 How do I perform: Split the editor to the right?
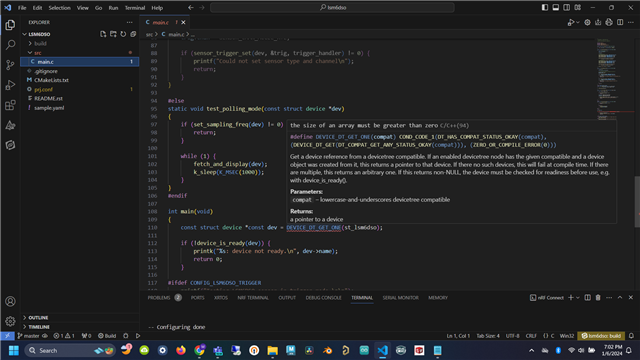[x=620, y=22]
